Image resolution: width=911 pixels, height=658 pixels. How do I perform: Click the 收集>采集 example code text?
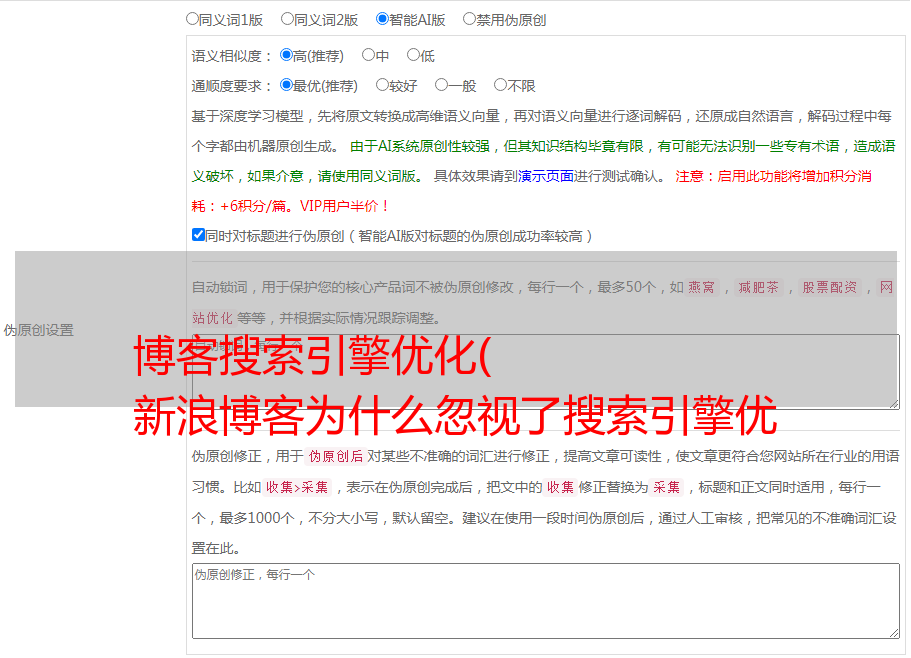(x=297, y=487)
